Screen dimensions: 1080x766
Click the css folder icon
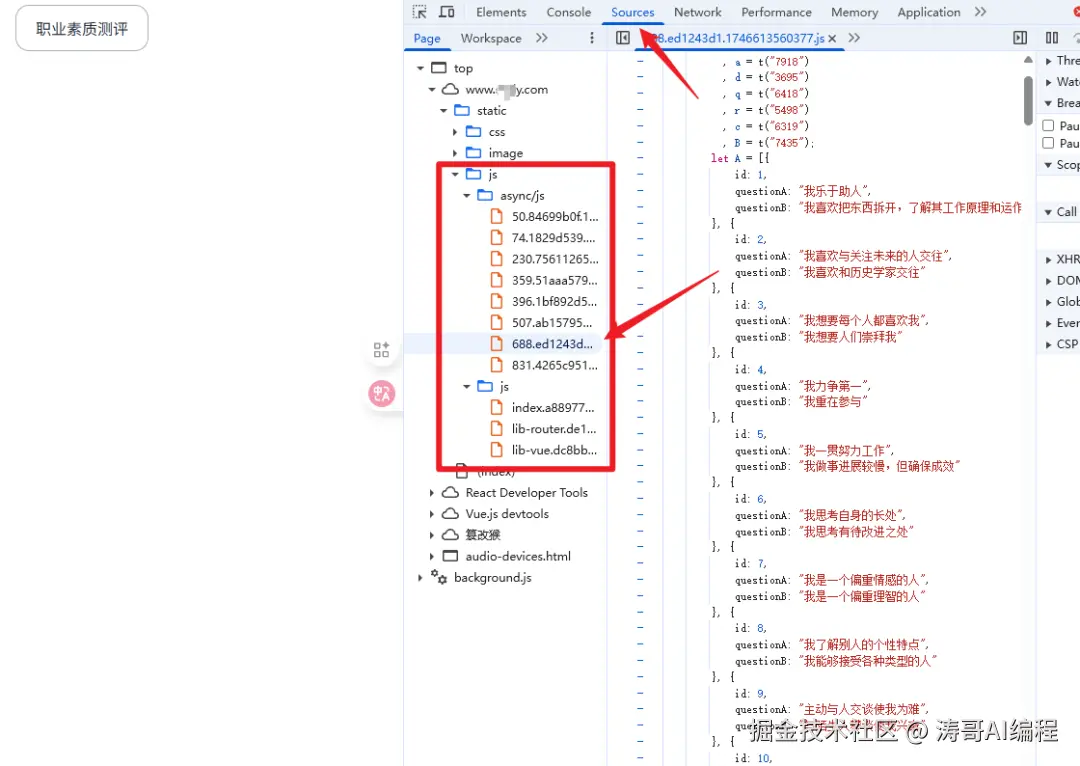click(474, 132)
